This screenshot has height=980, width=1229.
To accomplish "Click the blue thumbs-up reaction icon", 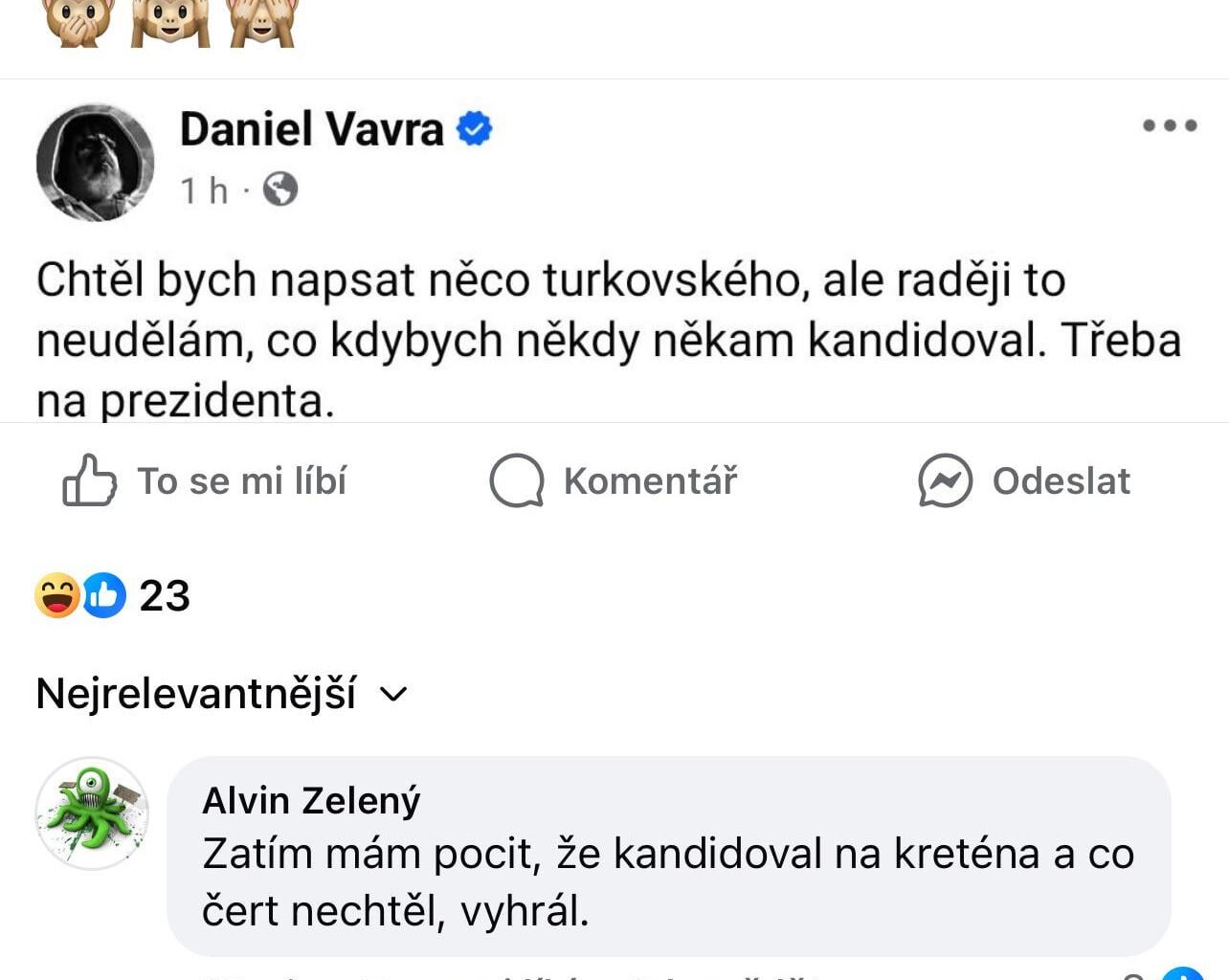I will (102, 595).
